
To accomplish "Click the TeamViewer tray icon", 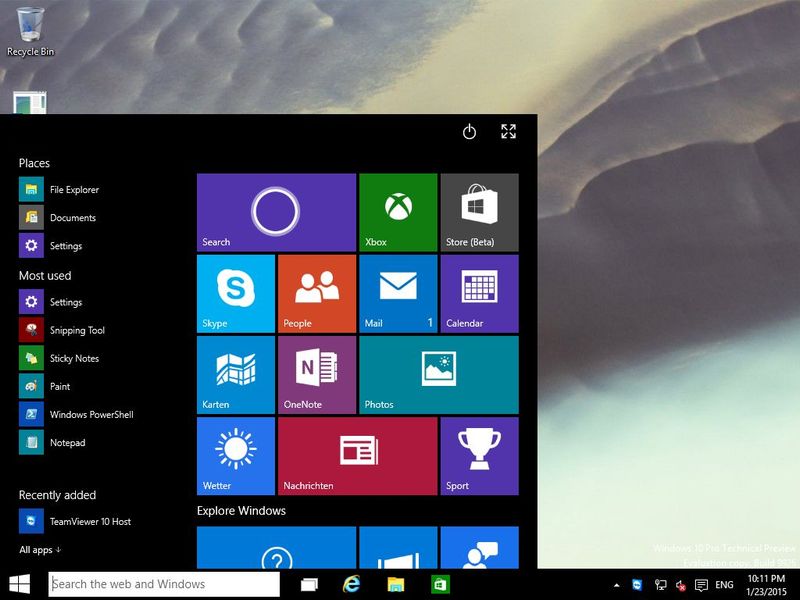I will [x=638, y=585].
